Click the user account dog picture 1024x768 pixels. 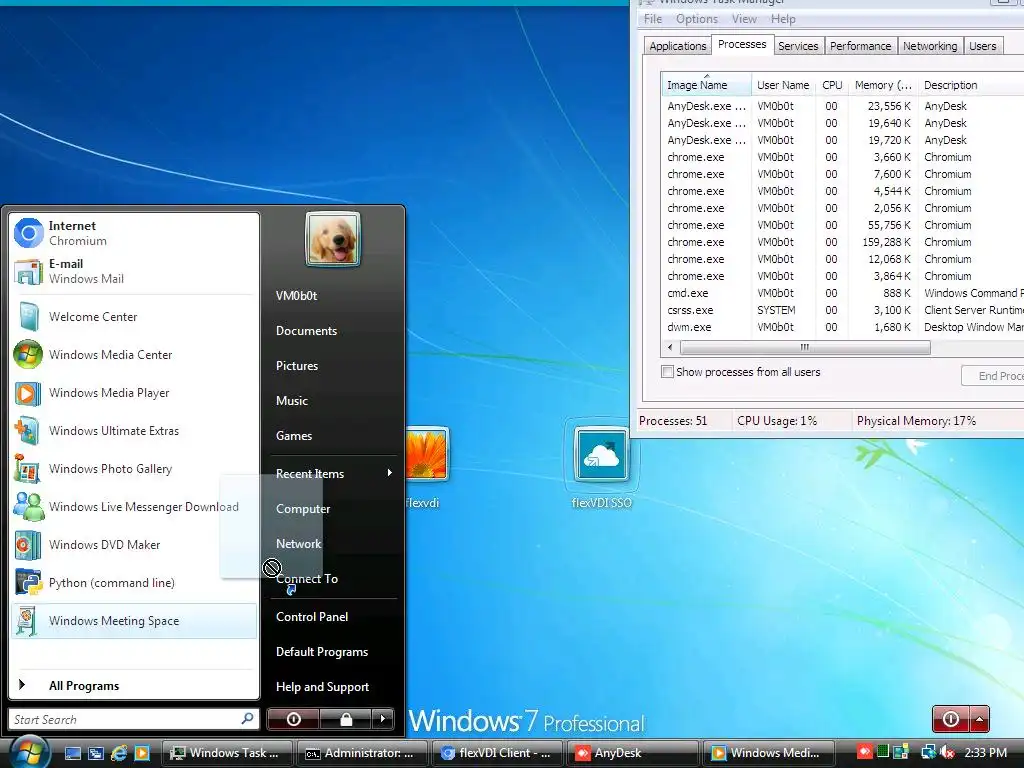point(333,239)
